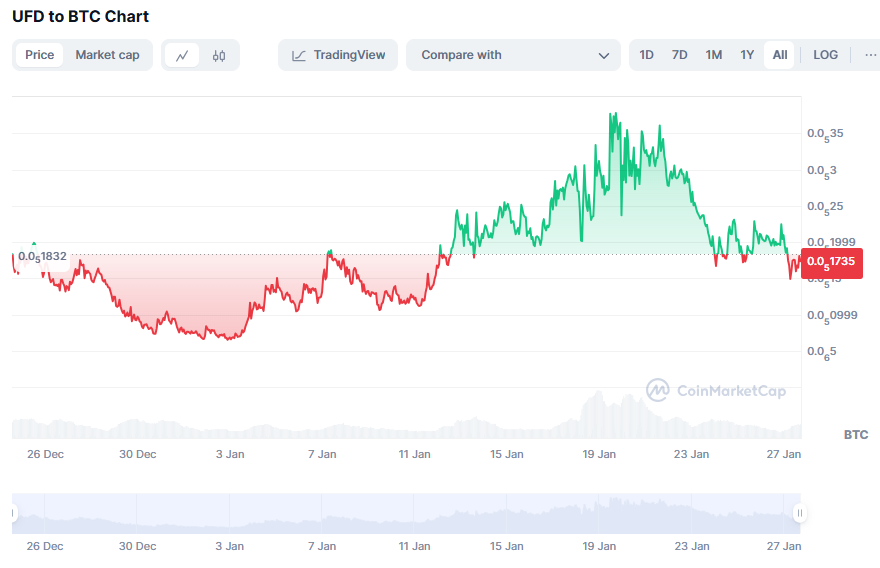Screen dimensions: 880x568
Task: Click the 11 Jan date on main axis
Action: click(x=415, y=454)
